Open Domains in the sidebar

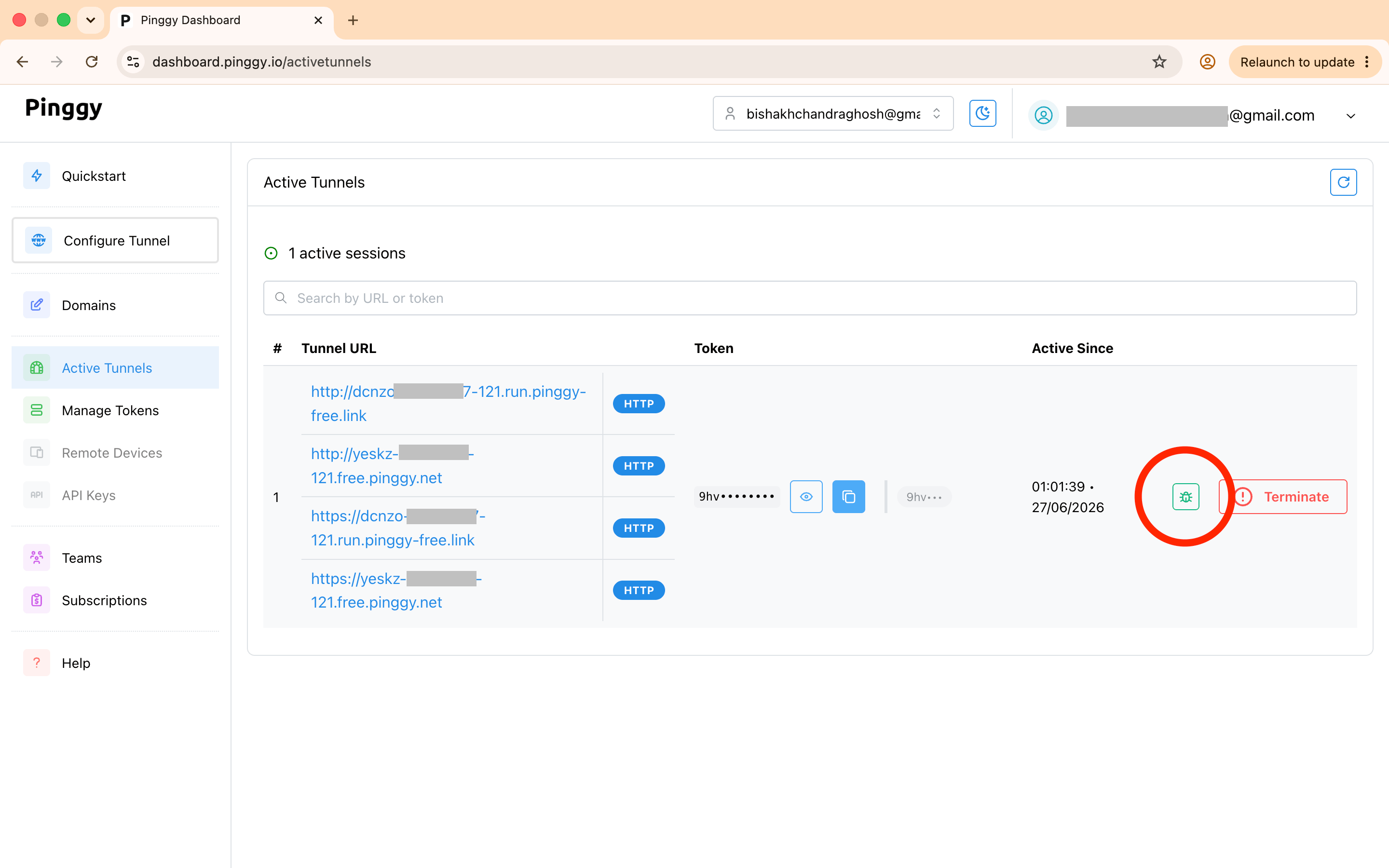tap(115, 305)
